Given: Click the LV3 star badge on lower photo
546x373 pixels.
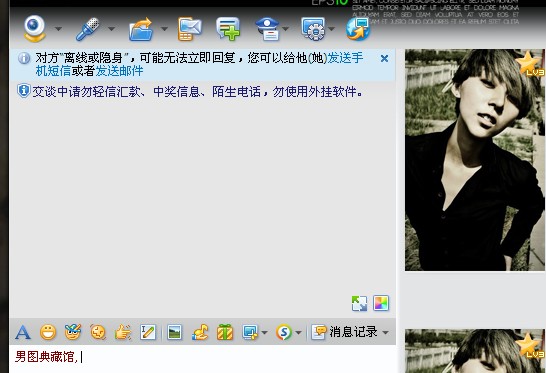Looking at the screenshot, I should tap(530, 345).
